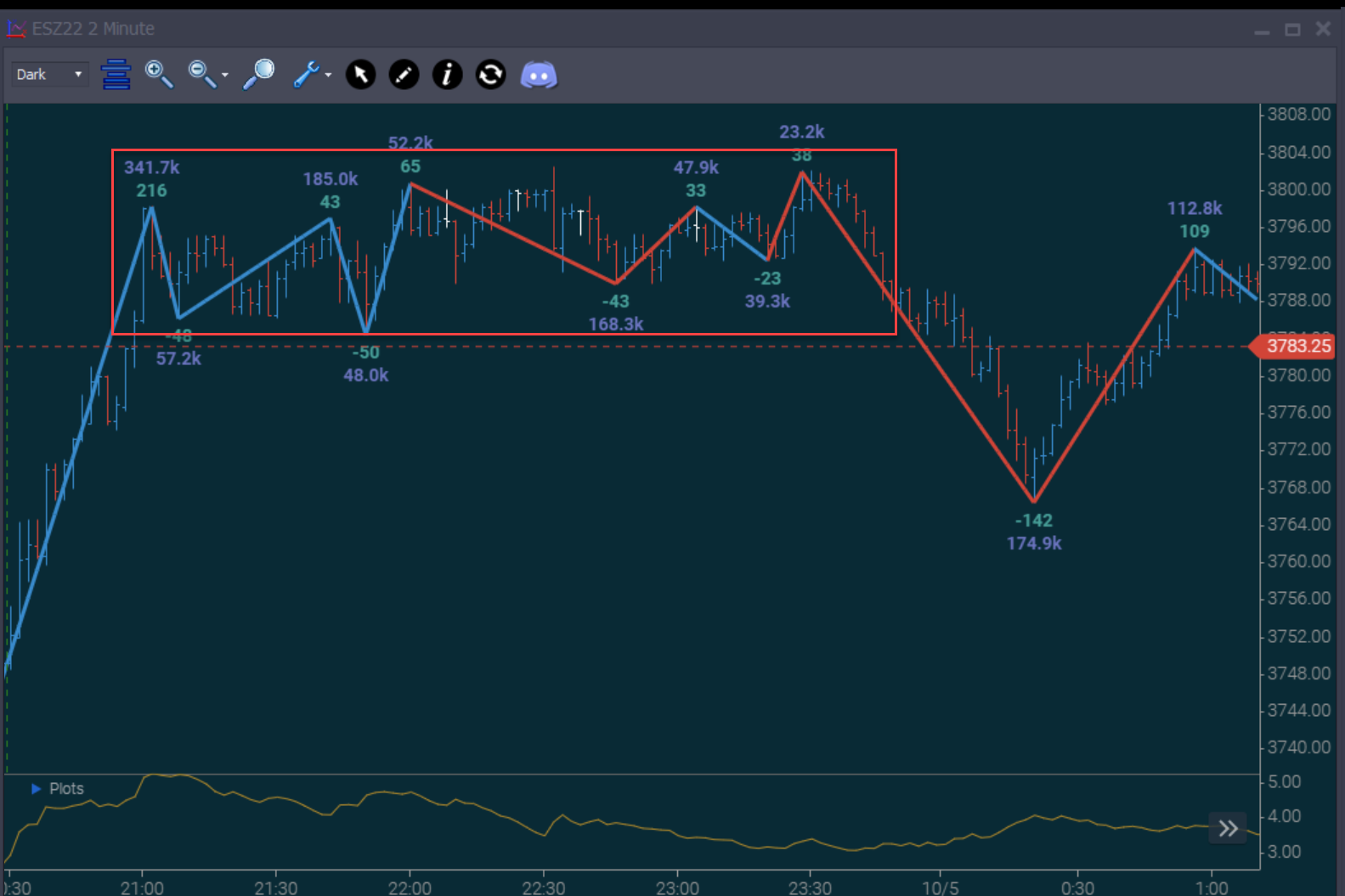Click the 22:00 time axis label

point(410,888)
